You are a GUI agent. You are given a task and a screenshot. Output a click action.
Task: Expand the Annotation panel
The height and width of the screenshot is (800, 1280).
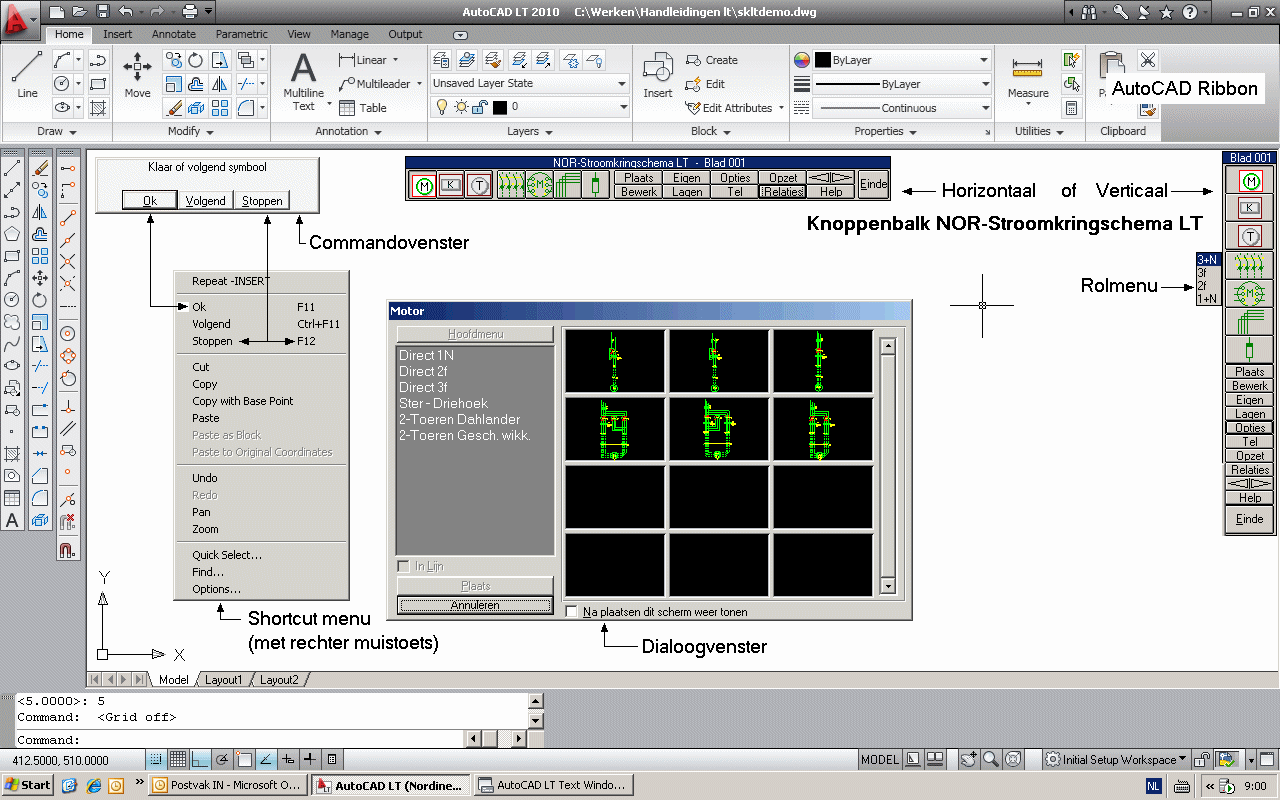(348, 131)
